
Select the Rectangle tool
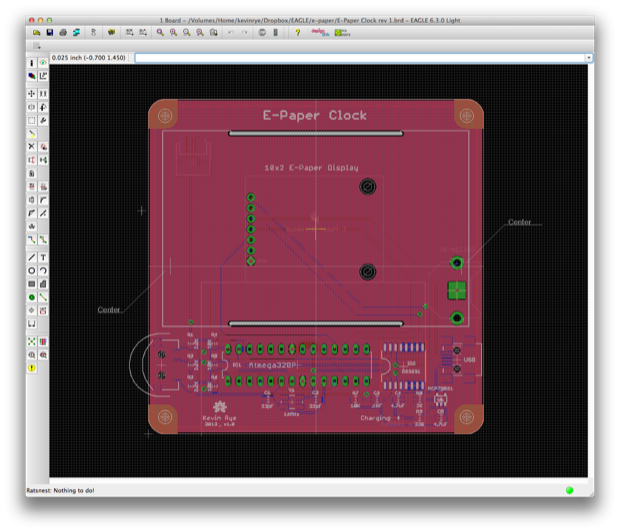32,284
